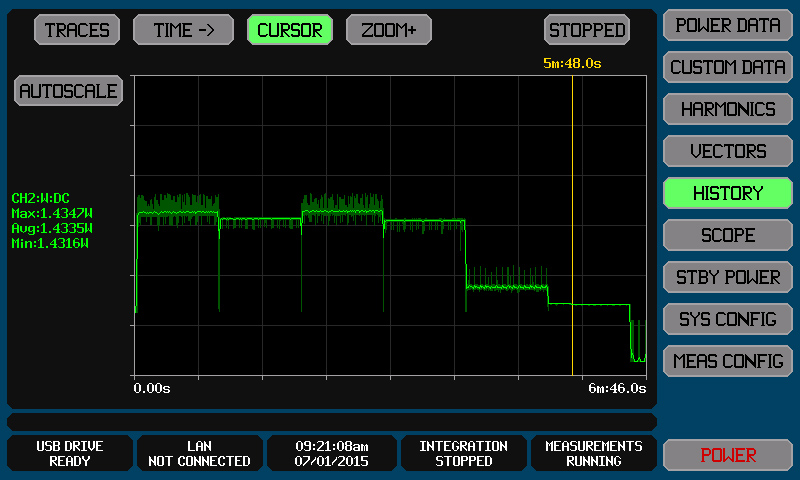Click the ZOOM+ button
The image size is (800, 480).
pos(389,30)
